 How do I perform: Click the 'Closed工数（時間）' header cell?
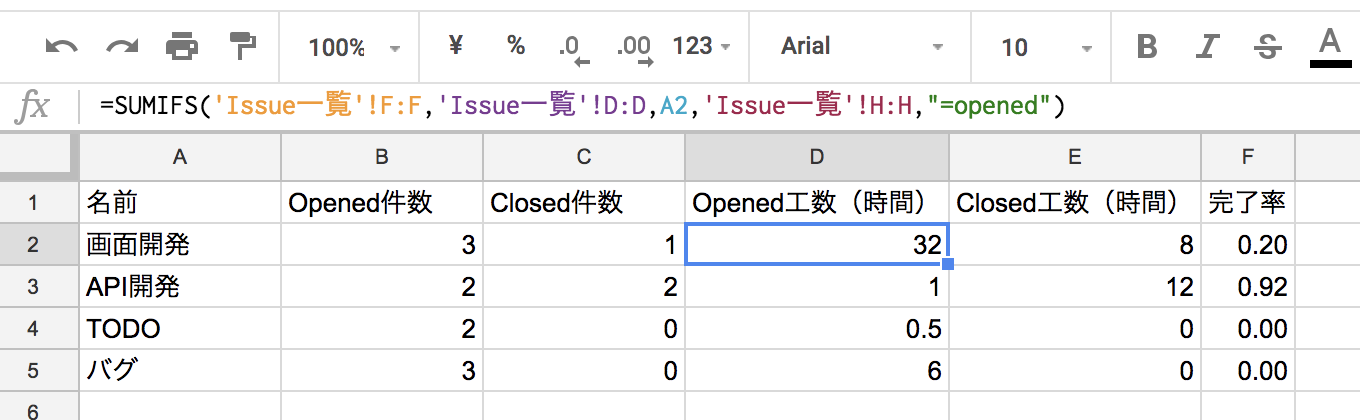point(1075,203)
